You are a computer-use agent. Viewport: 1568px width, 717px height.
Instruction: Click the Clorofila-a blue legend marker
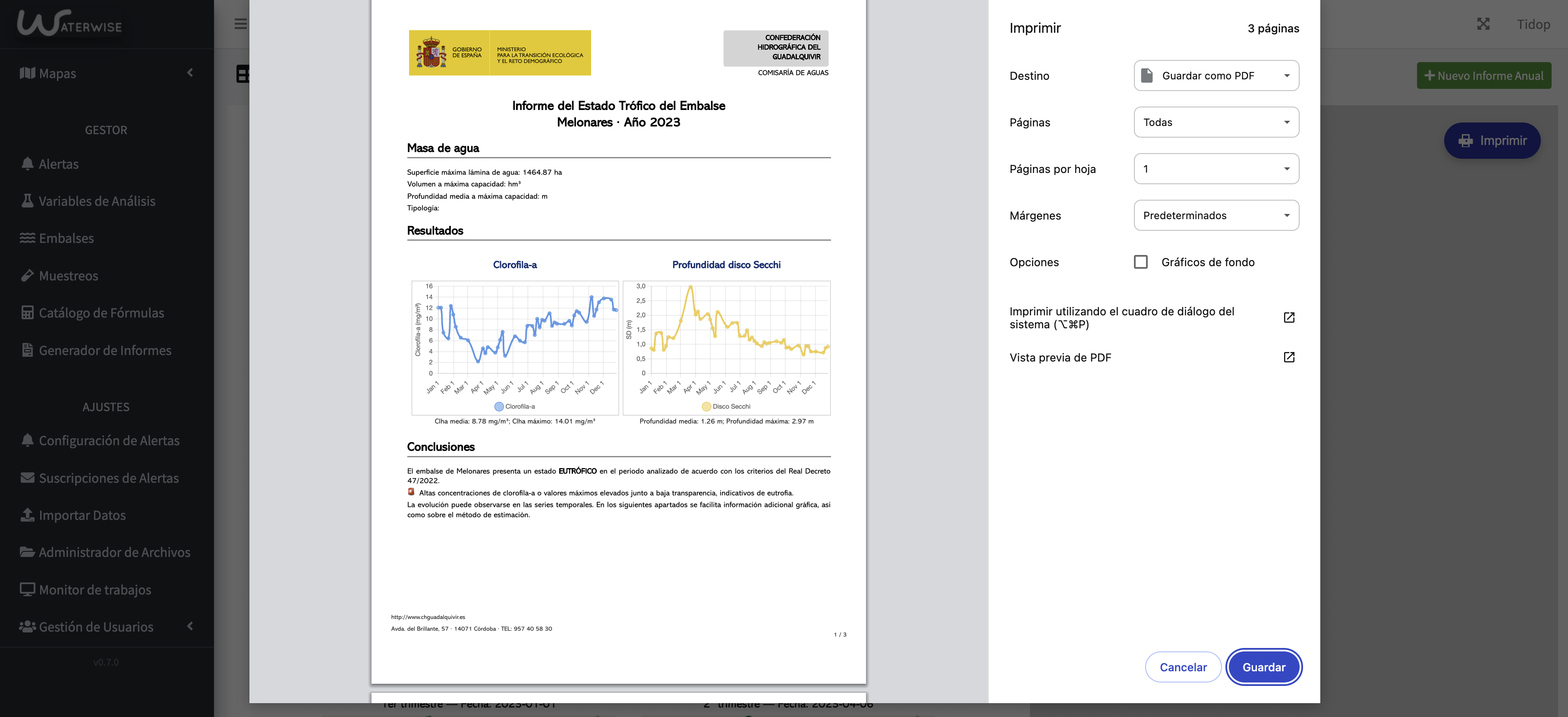point(499,406)
